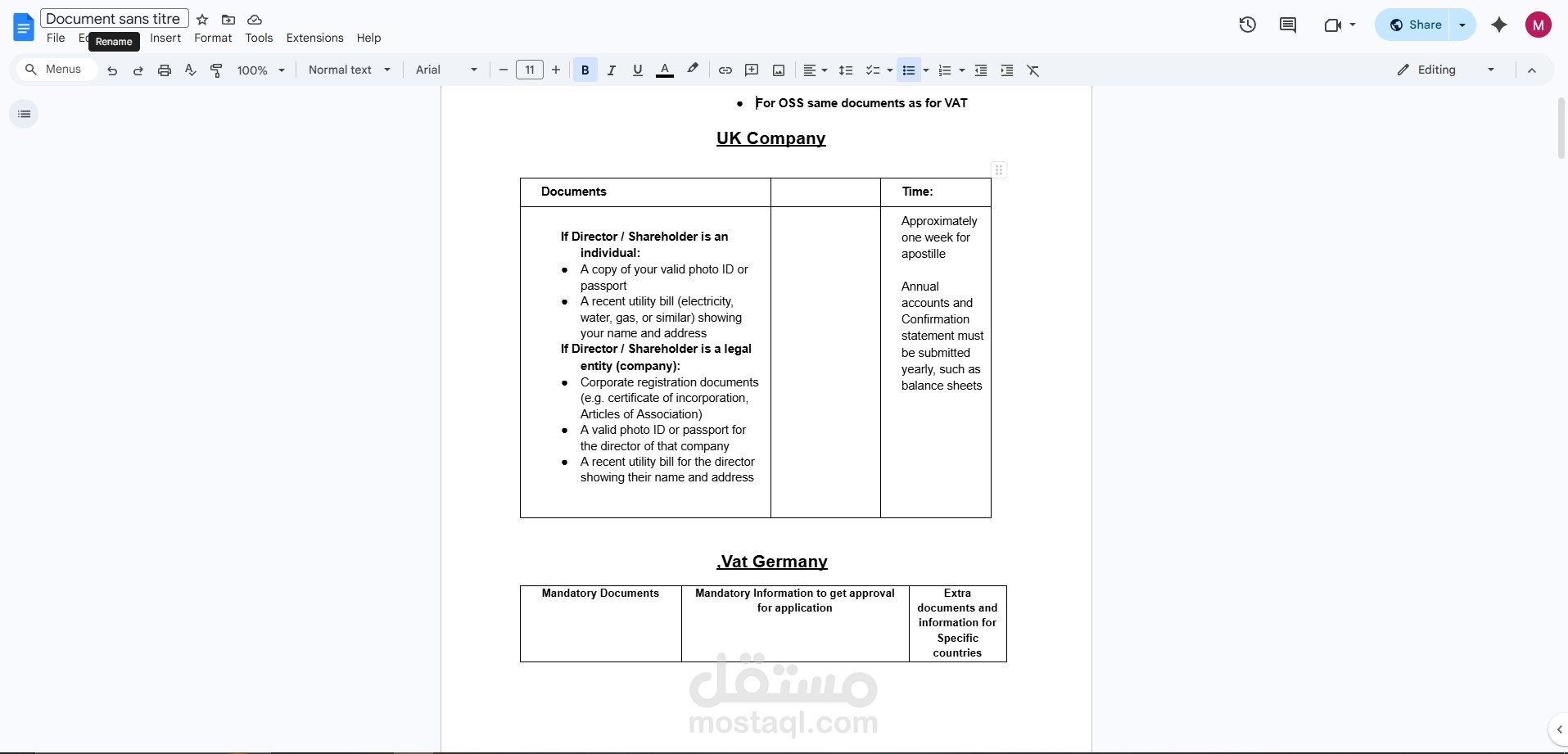Viewport: 1568px width, 754px height.
Task: Undo the last action
Action: (112, 70)
